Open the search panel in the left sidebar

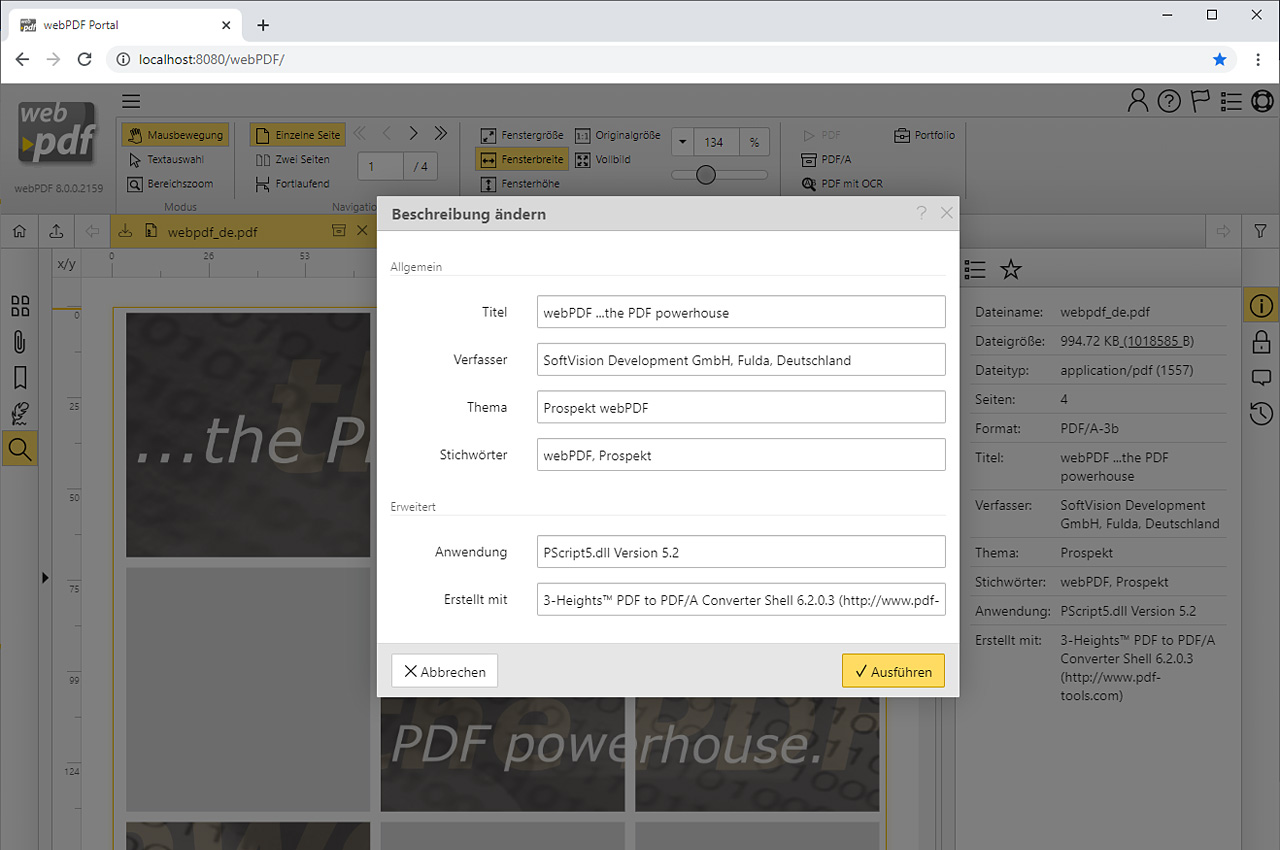[x=20, y=448]
